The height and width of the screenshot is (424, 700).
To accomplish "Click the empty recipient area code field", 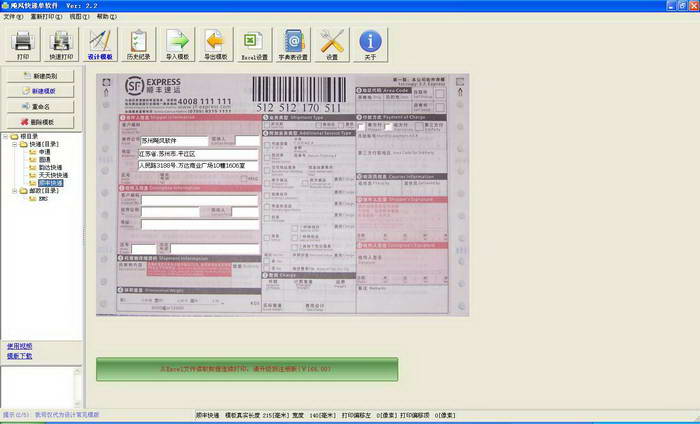I will (x=144, y=249).
